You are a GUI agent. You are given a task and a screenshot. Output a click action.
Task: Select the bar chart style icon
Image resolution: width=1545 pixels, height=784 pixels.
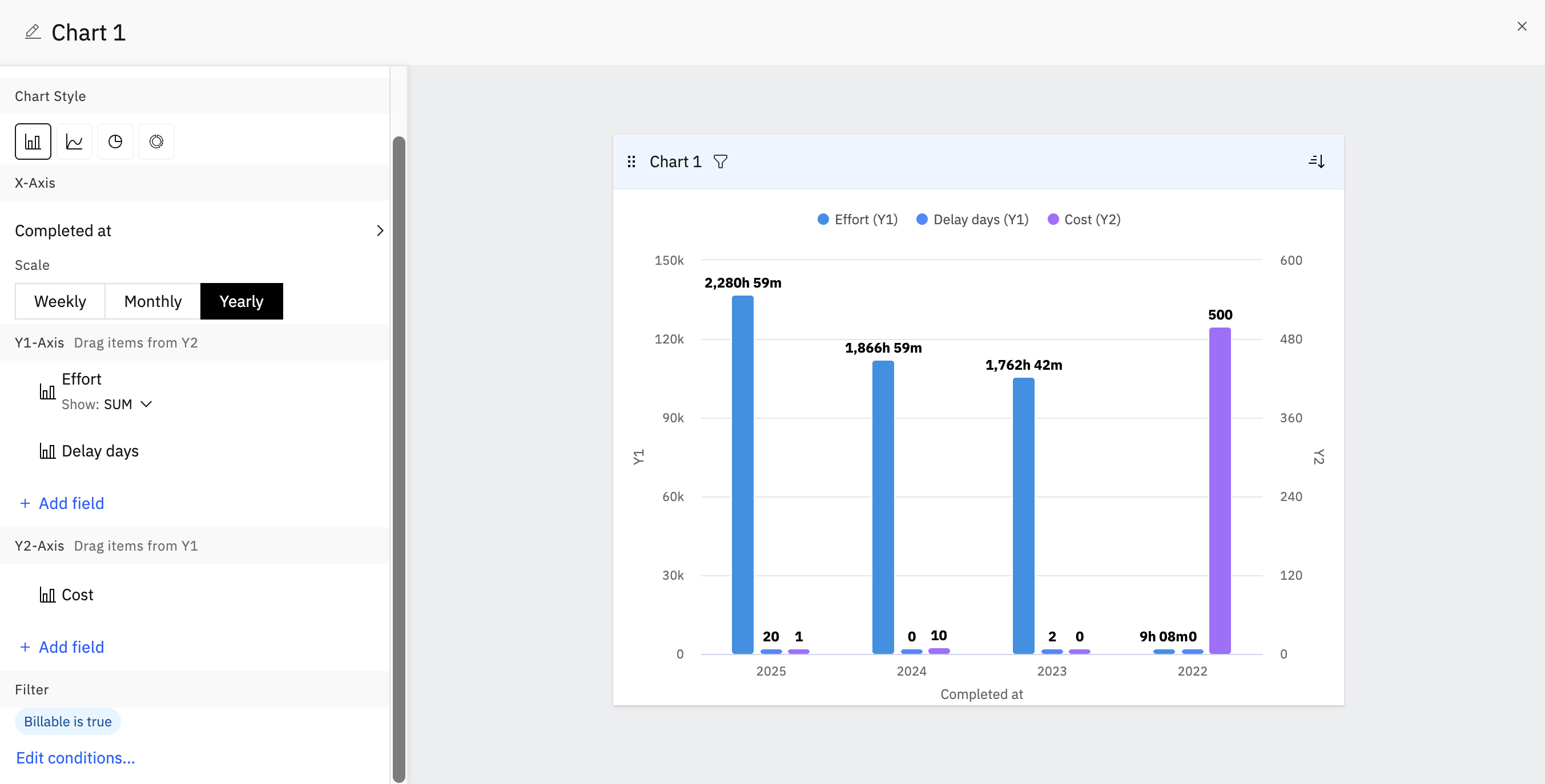point(33,142)
